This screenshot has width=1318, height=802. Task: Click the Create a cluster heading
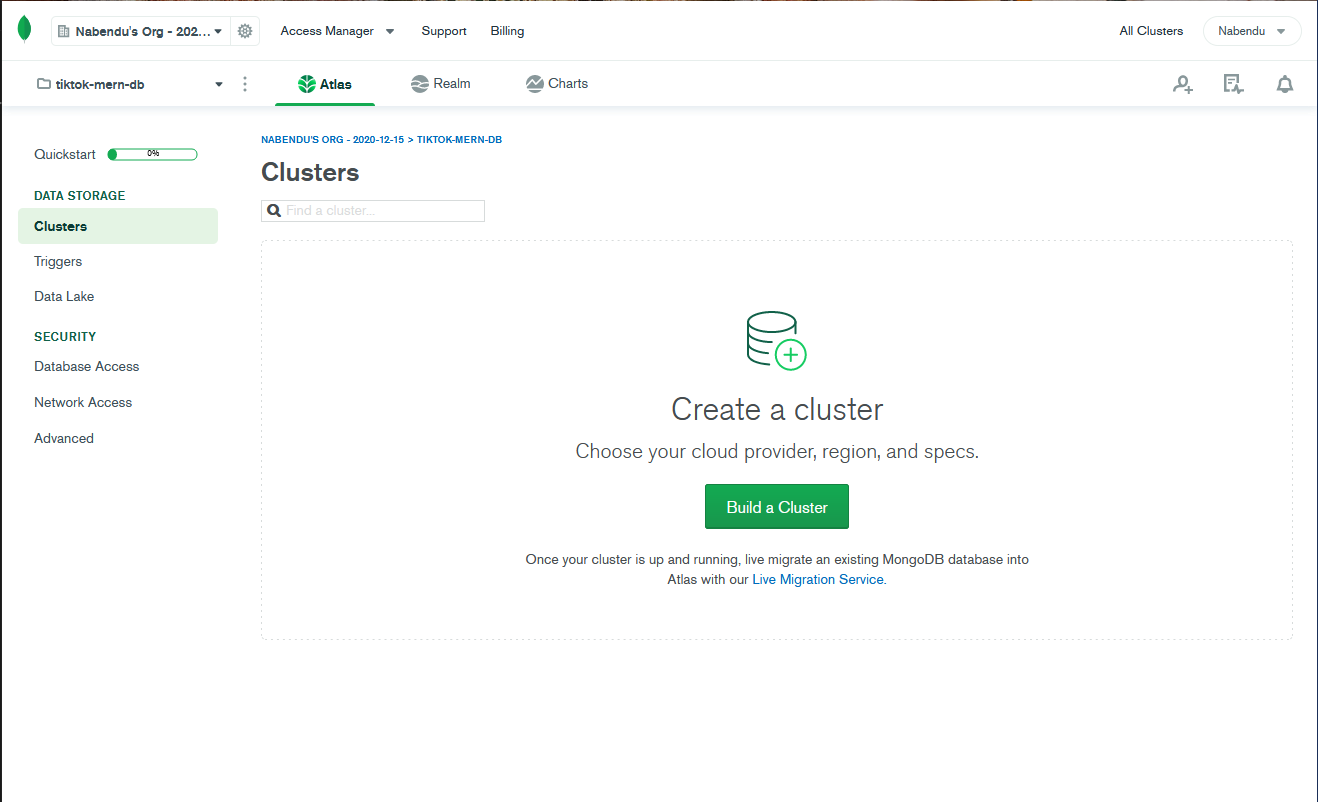(x=777, y=409)
